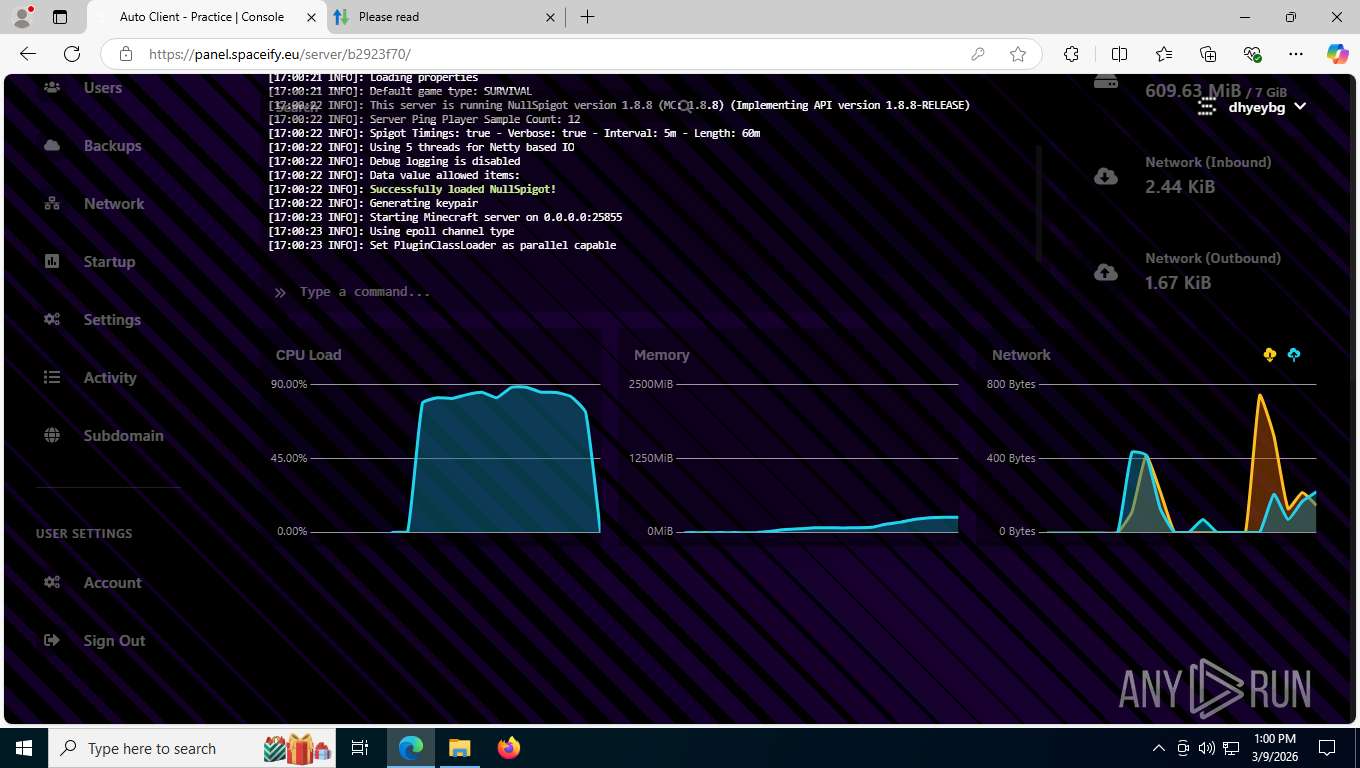Open the Windows Start menu

coord(23,748)
